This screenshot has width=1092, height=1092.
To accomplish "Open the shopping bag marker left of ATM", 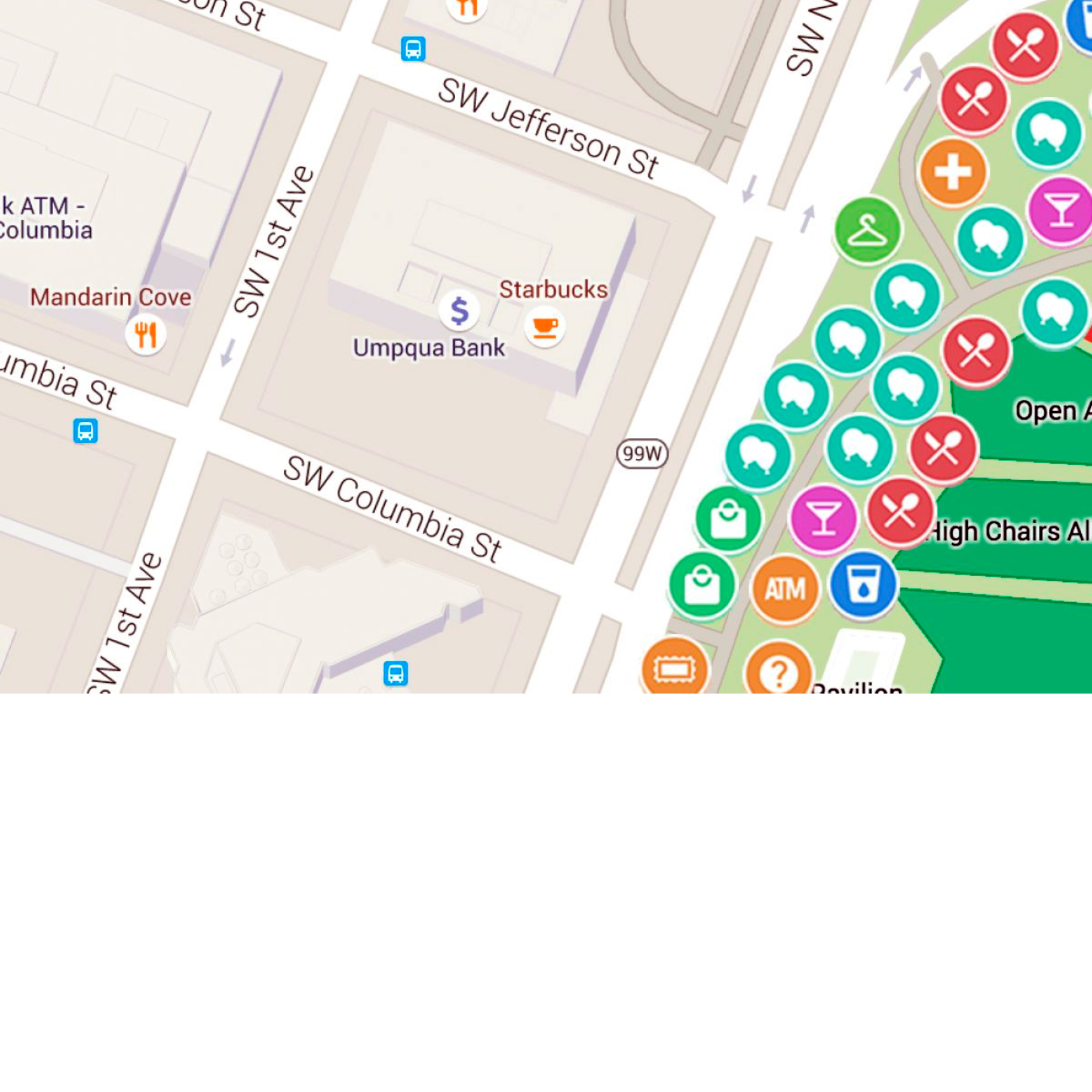I will coord(702,585).
